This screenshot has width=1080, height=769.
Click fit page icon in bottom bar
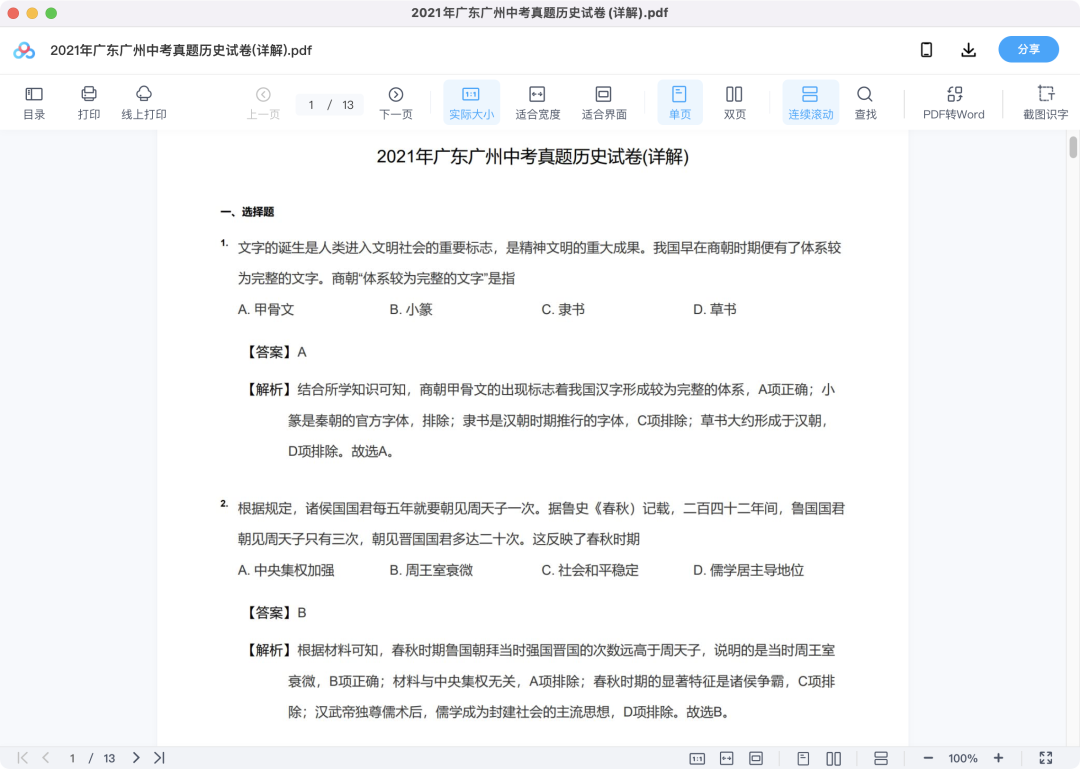pyautogui.click(x=756, y=759)
